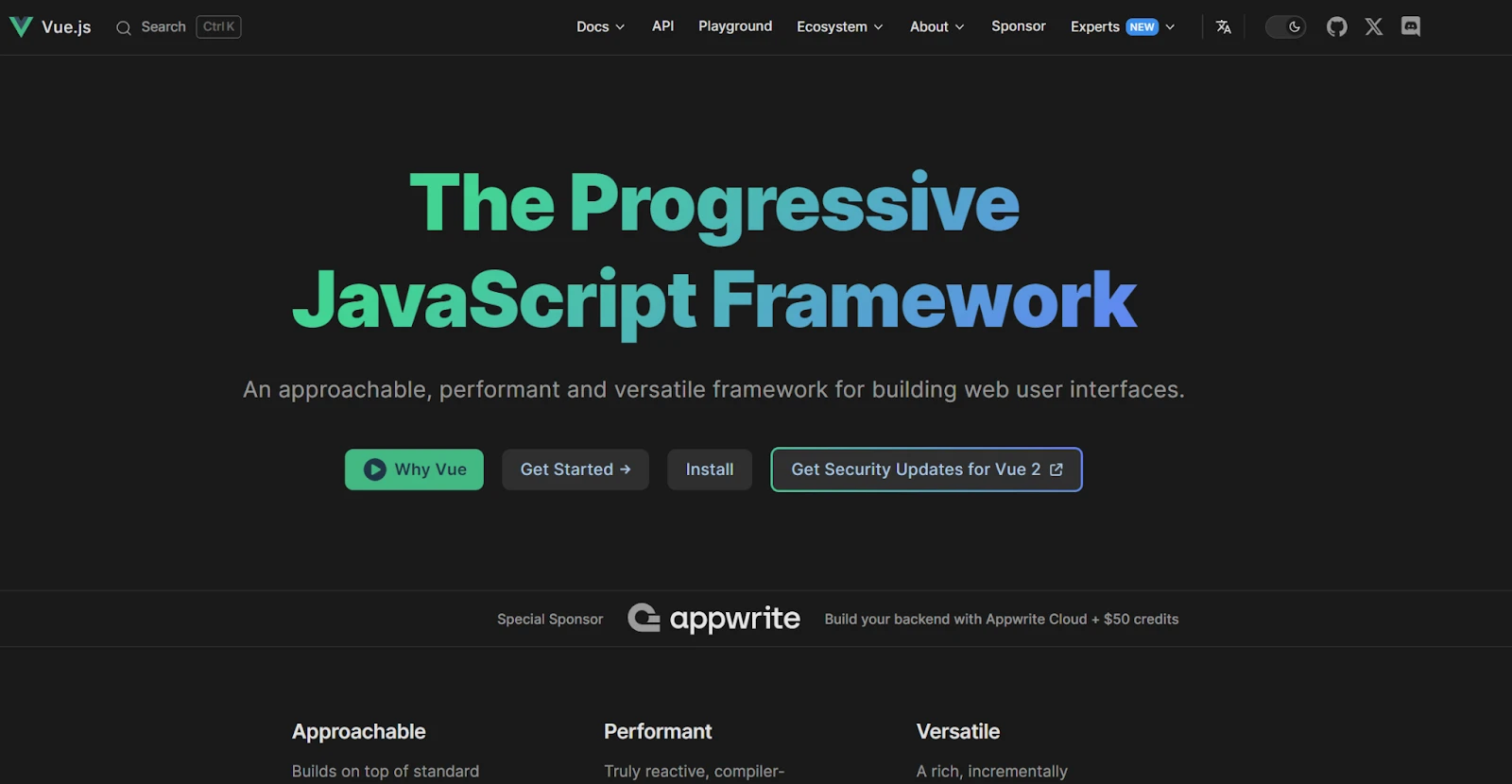Open the Sponsor page link
Viewport: 1512px width, 784px height.
click(1018, 26)
